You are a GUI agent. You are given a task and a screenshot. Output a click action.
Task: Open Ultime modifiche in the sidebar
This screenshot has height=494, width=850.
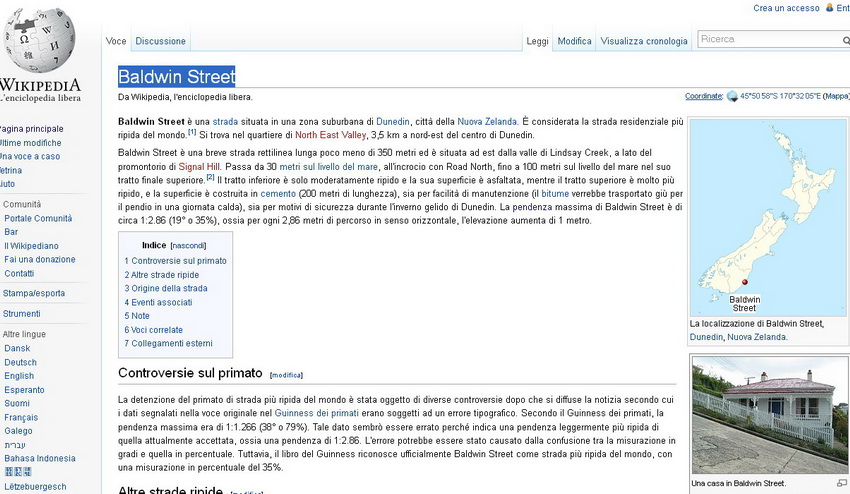(x=30, y=143)
